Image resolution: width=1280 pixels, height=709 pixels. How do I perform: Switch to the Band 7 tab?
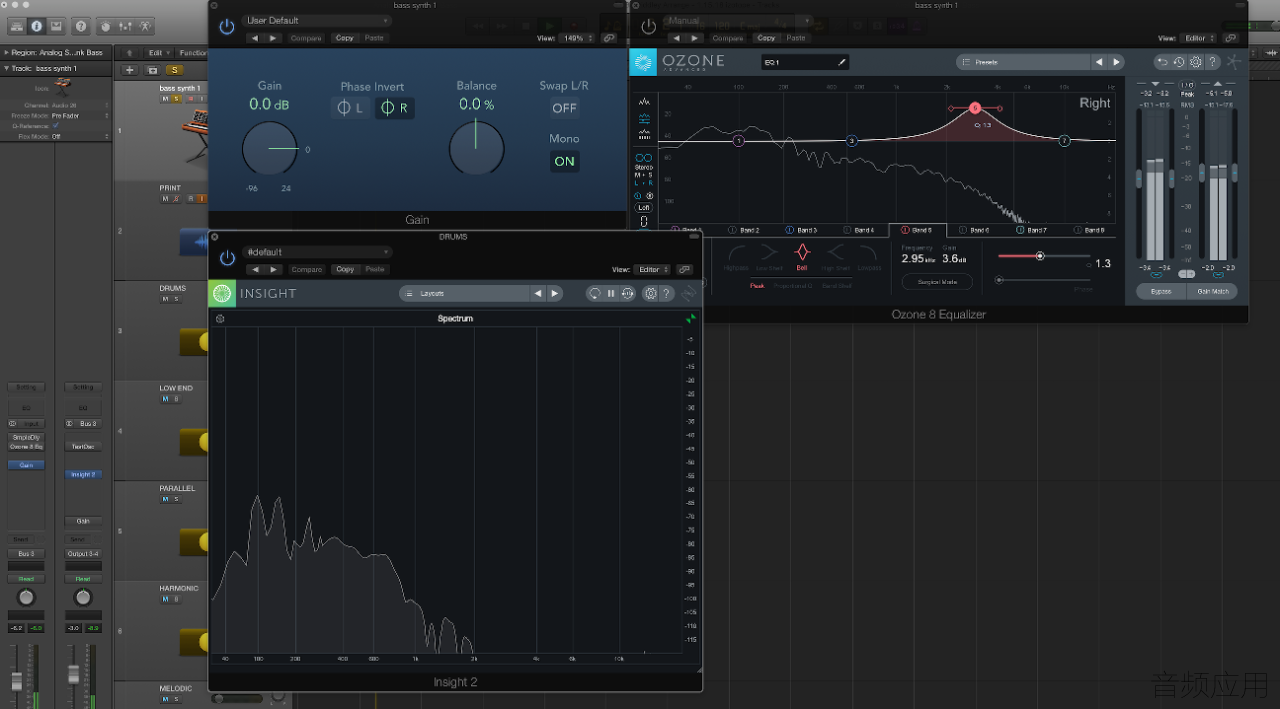coord(1033,230)
